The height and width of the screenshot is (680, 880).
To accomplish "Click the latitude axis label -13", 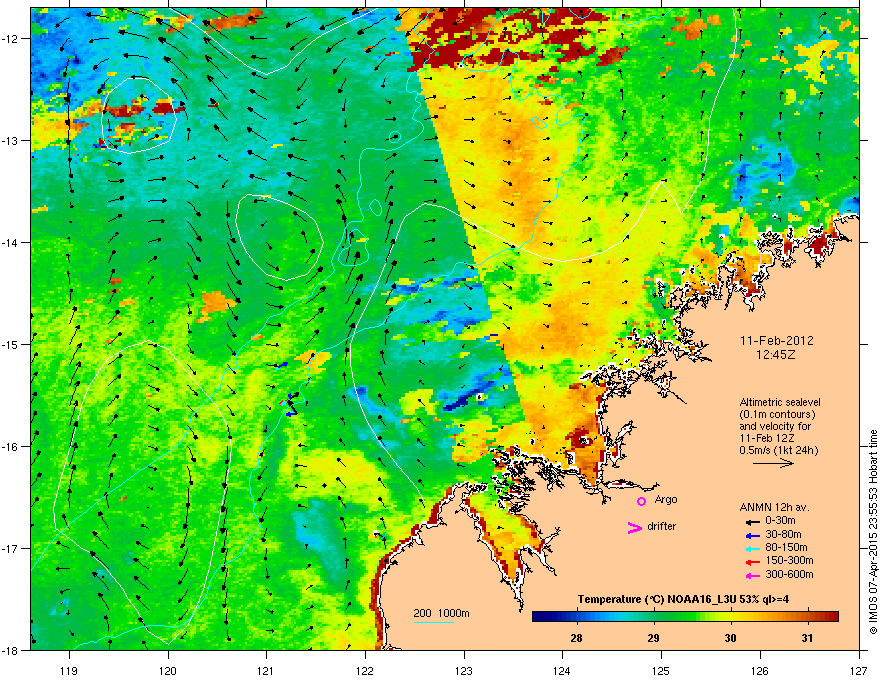I will pos(11,141).
